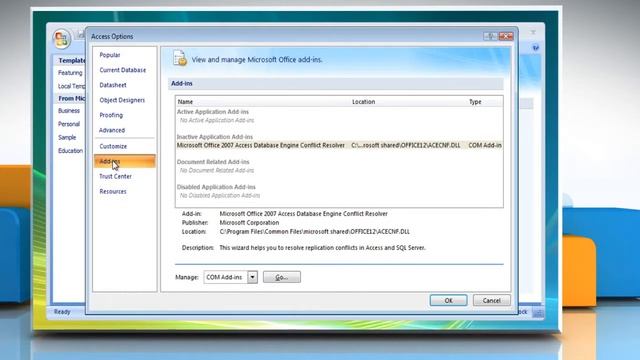This screenshot has width=640, height=360.
Task: Click the Active Application Add-ins group heading
Action: (213, 112)
